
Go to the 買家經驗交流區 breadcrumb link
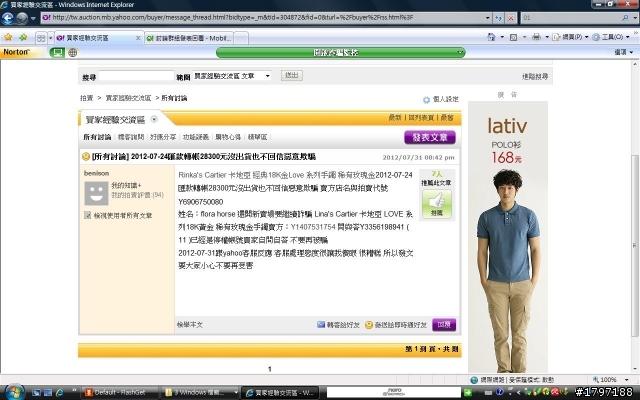[128, 98]
